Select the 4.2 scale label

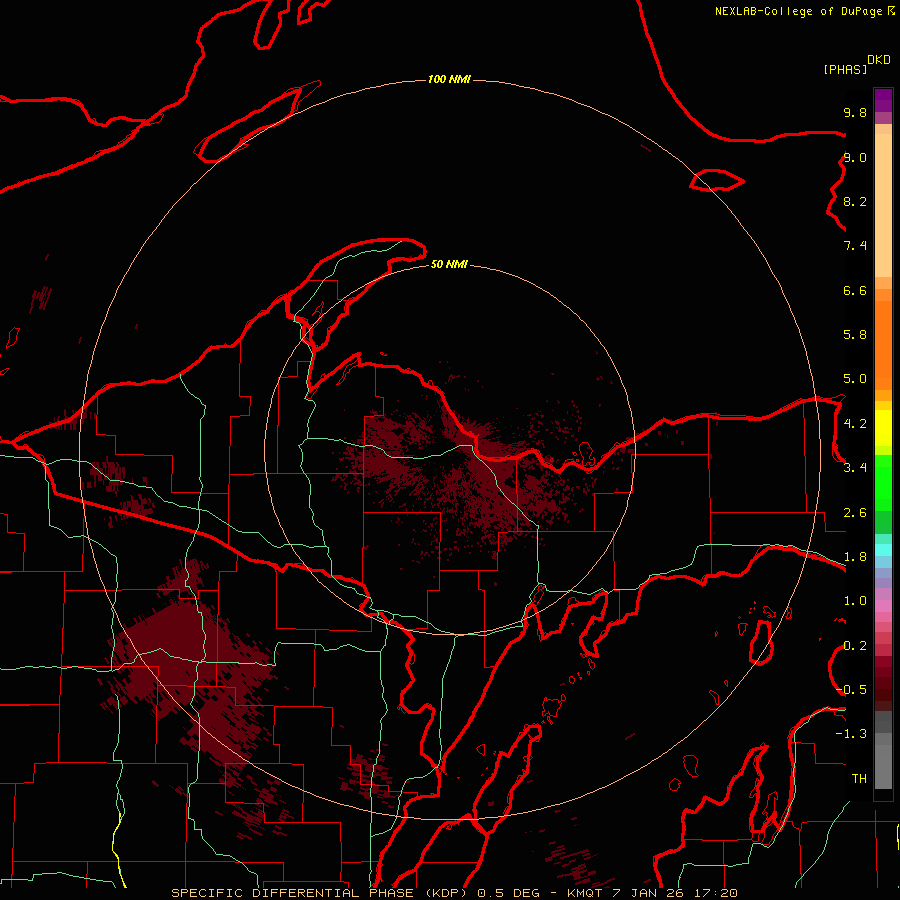(855, 424)
